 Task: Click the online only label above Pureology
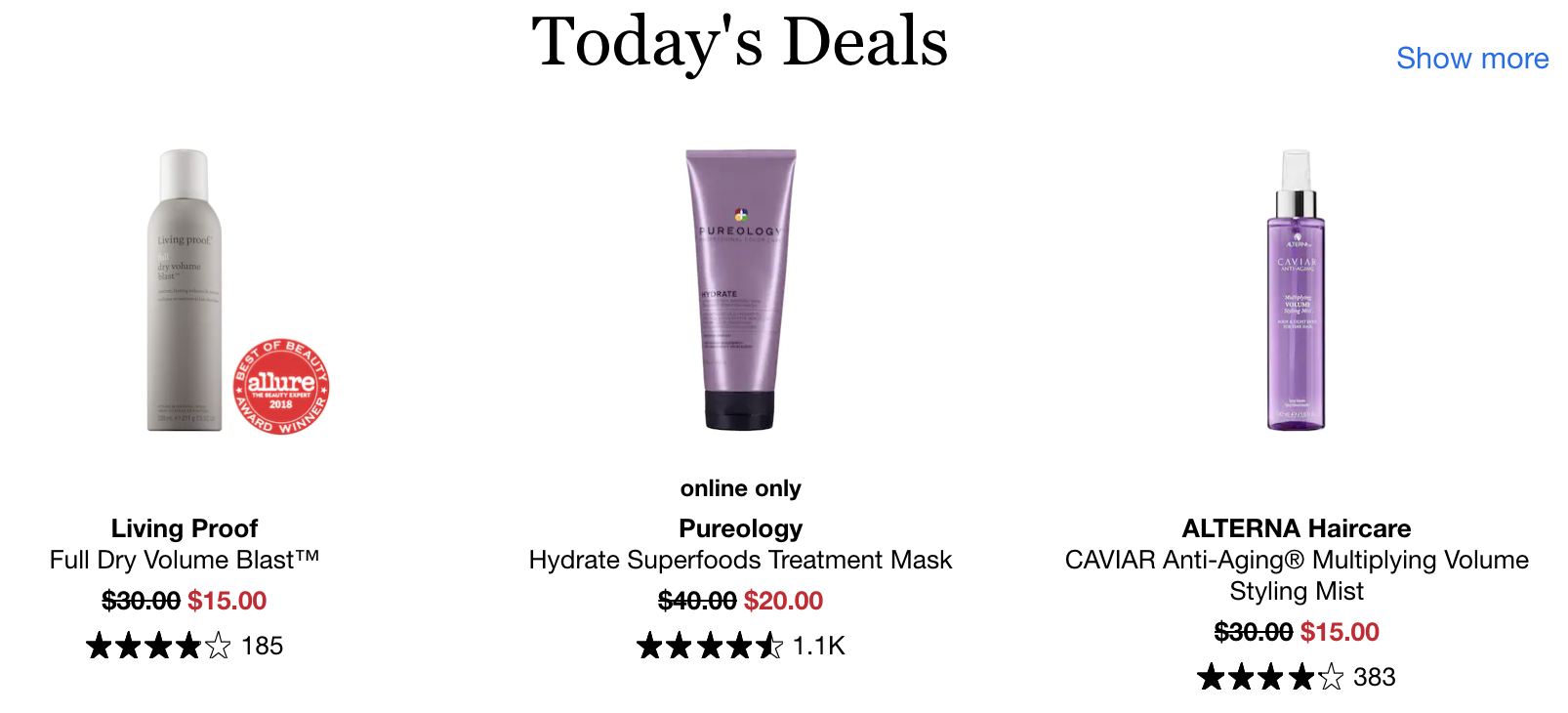(741, 488)
